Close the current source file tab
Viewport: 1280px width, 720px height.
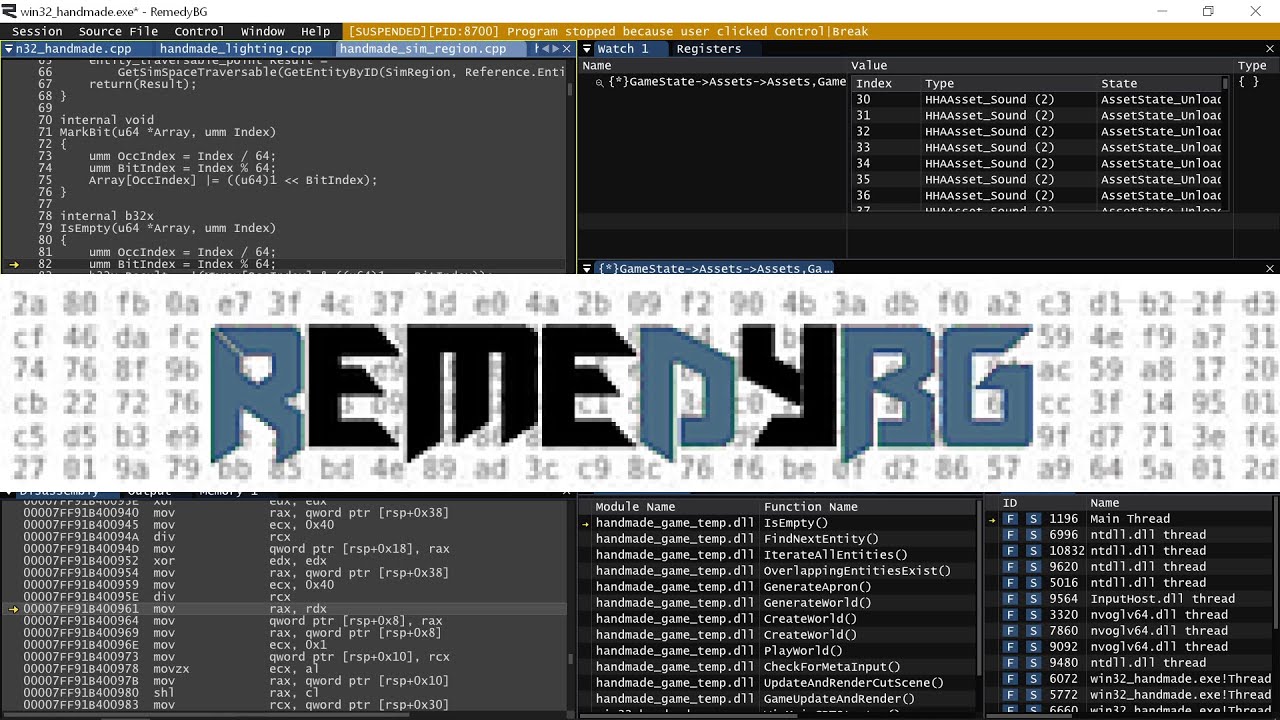pos(569,48)
